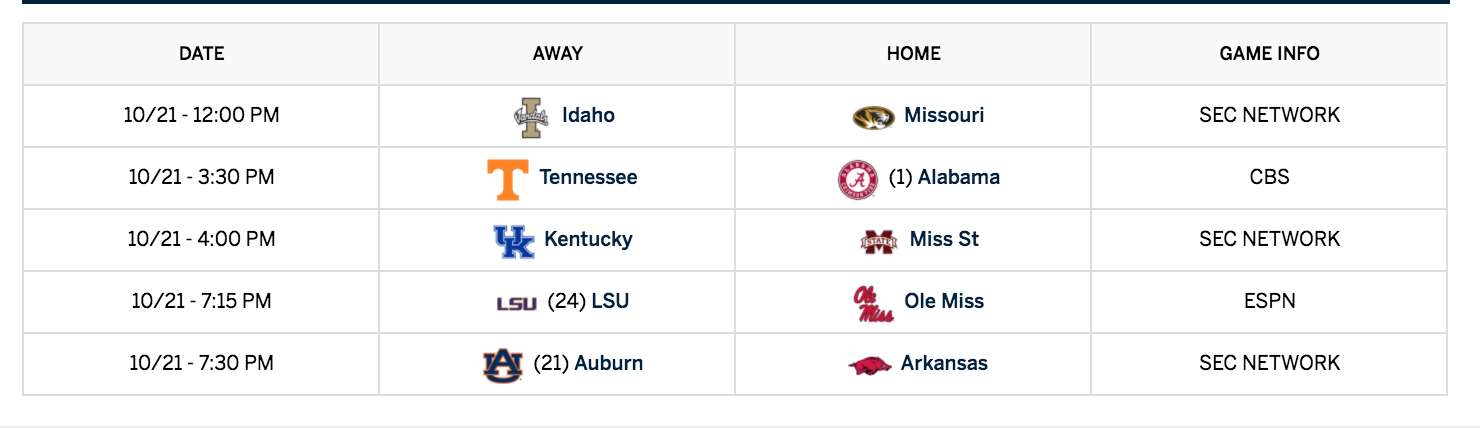1480x428 pixels.
Task: Open the Auburn team link
Action: point(609,363)
